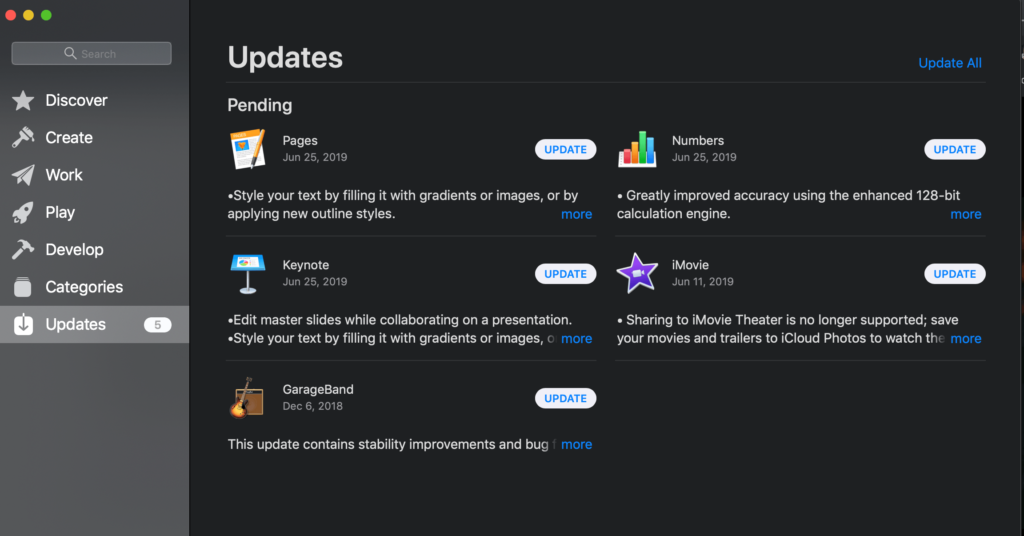Click the Discover star icon in sidebar
1024x536 pixels.
23,101
